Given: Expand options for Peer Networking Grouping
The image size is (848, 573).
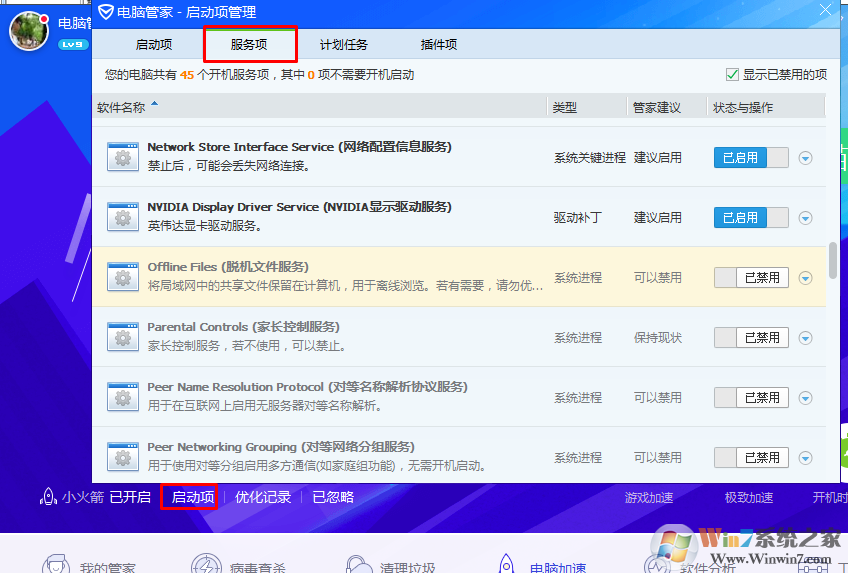Looking at the screenshot, I should 805,458.
